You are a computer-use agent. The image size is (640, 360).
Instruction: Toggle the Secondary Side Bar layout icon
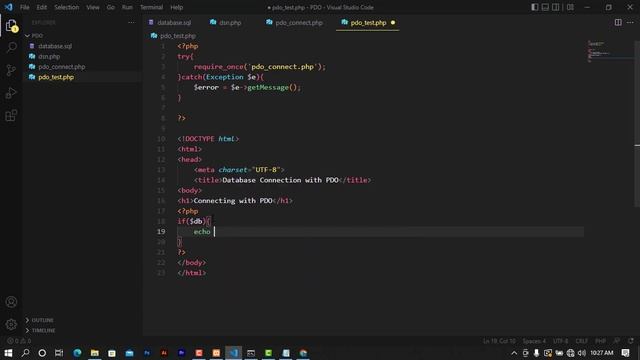click(x=556, y=7)
